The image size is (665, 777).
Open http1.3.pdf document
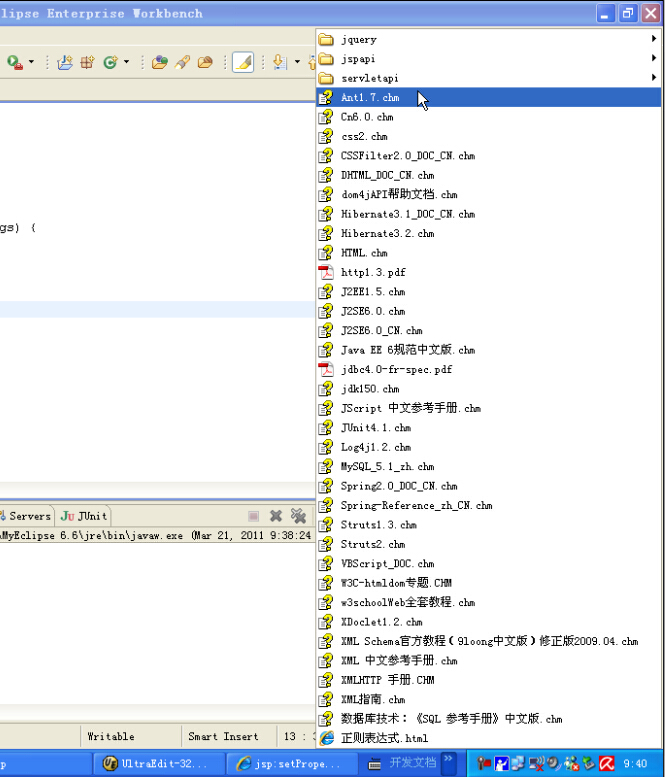click(489, 272)
